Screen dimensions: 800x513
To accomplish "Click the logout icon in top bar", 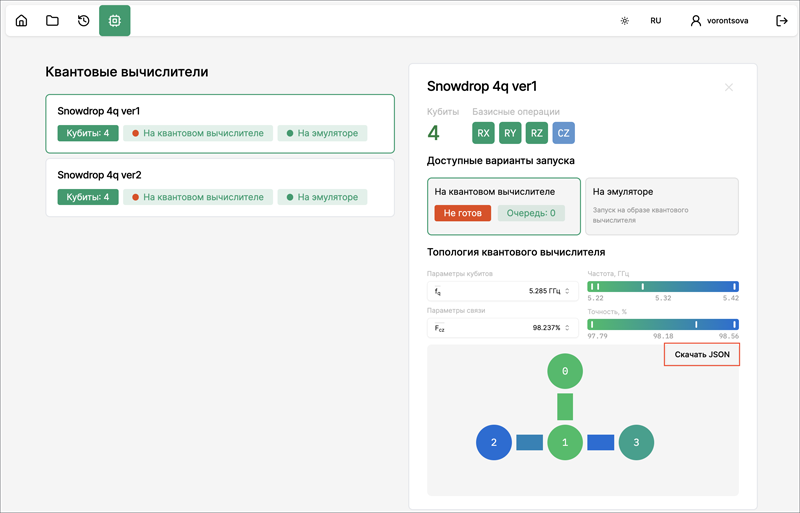I will (781, 21).
